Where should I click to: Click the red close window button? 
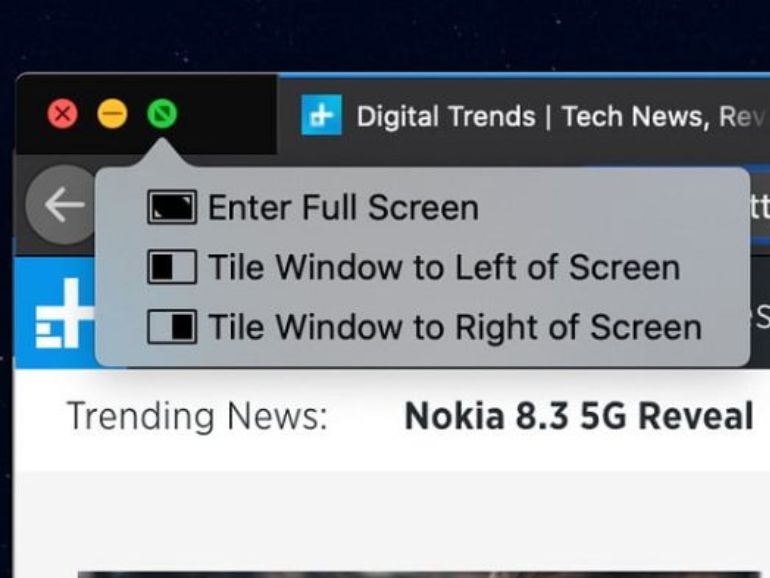[x=62, y=114]
